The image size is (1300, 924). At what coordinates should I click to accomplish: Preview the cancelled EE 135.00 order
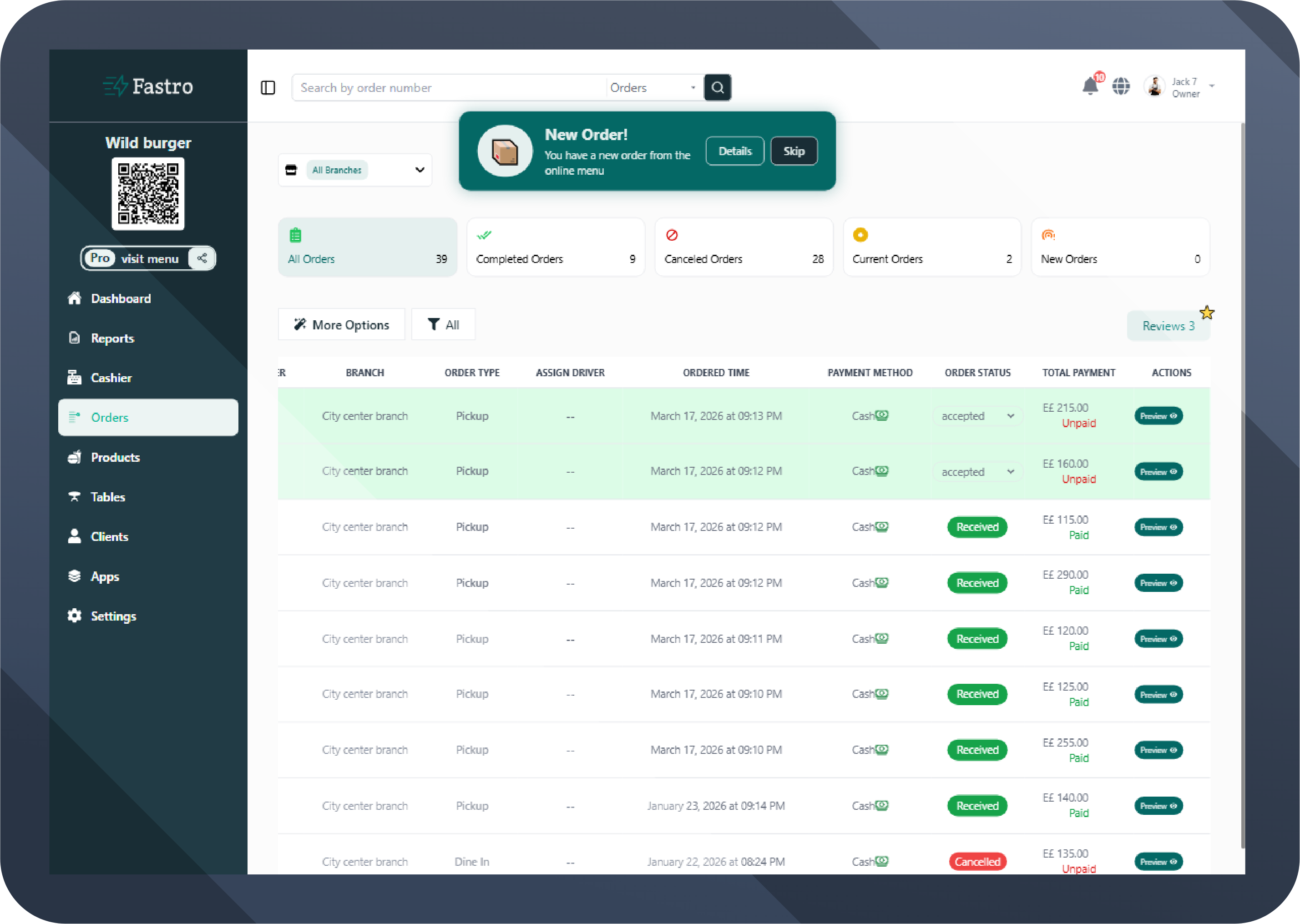click(1158, 862)
